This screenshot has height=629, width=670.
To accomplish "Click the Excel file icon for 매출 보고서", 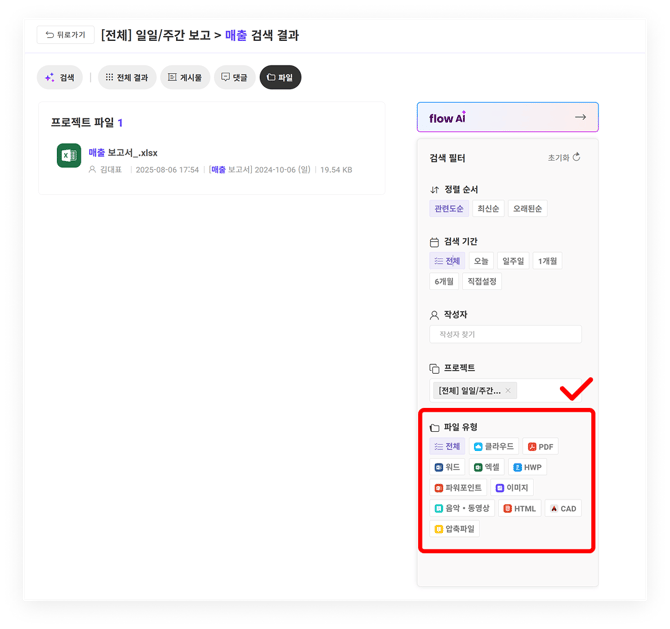I will [x=69, y=156].
